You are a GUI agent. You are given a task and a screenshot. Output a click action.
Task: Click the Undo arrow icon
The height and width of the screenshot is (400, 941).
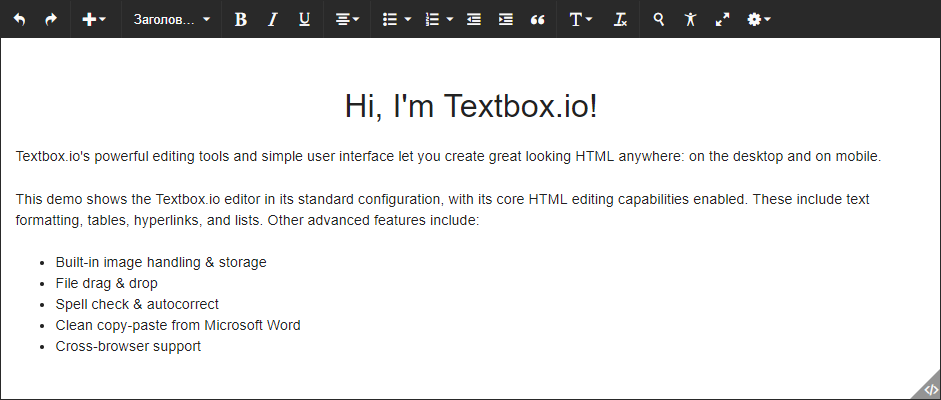click(x=19, y=19)
